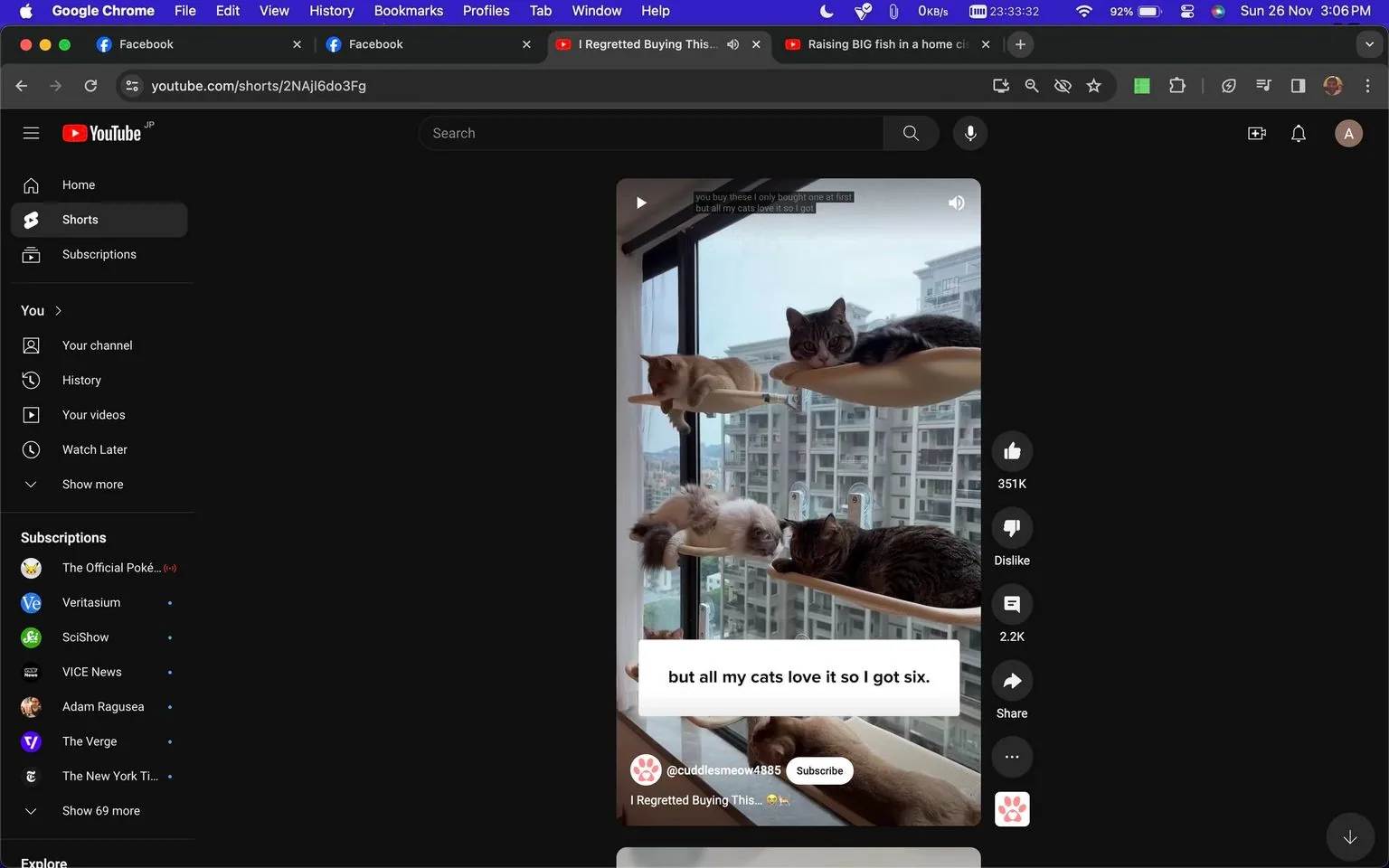
Task: Open the more actions three-dot menu
Action: point(1011,757)
